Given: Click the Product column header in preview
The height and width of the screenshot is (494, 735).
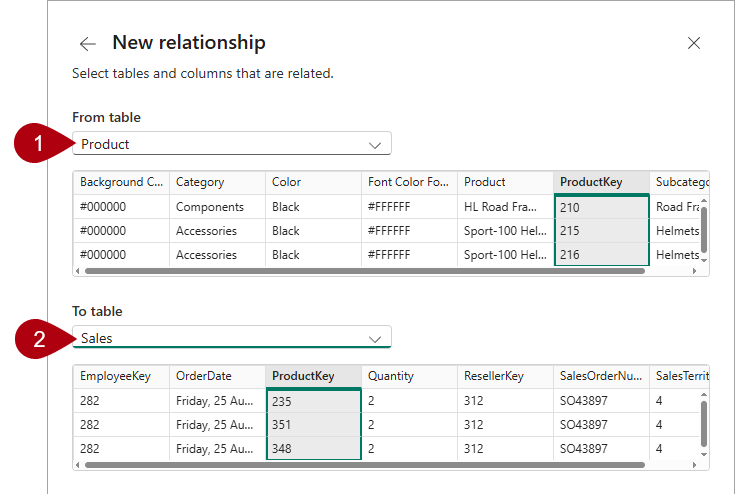Looking at the screenshot, I should coord(505,182).
